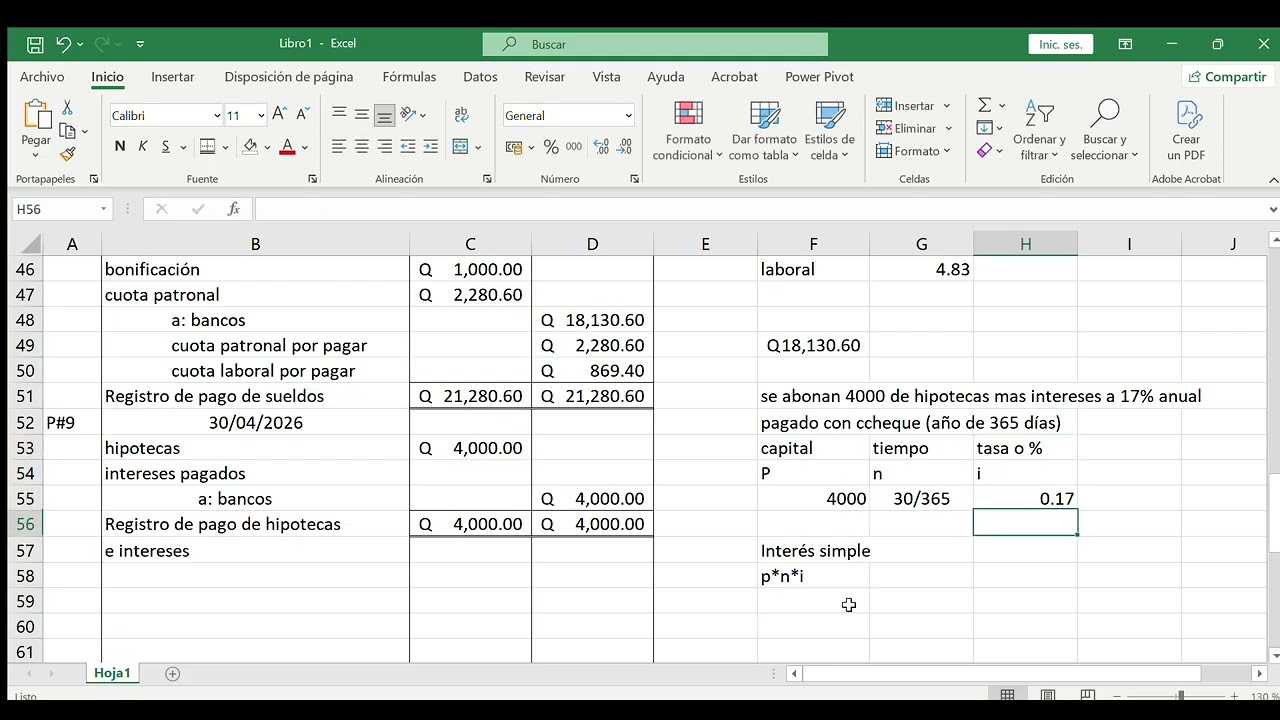Apply the red font color A
The width and height of the screenshot is (1280, 720).
(x=287, y=147)
